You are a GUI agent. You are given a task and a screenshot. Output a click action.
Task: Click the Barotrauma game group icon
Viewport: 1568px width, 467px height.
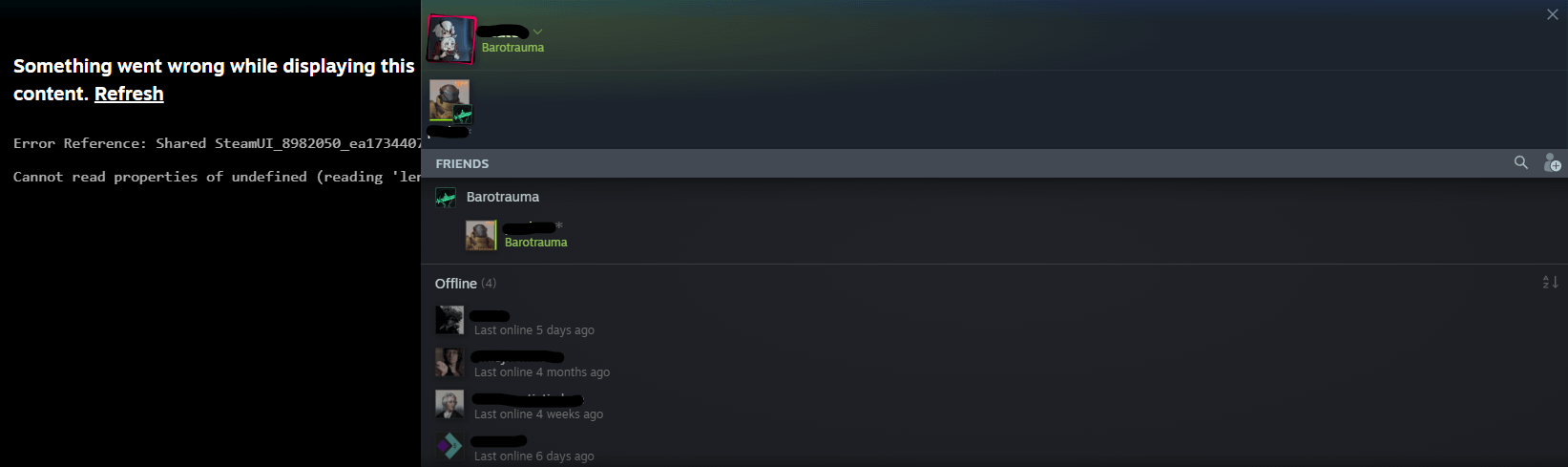click(x=446, y=198)
